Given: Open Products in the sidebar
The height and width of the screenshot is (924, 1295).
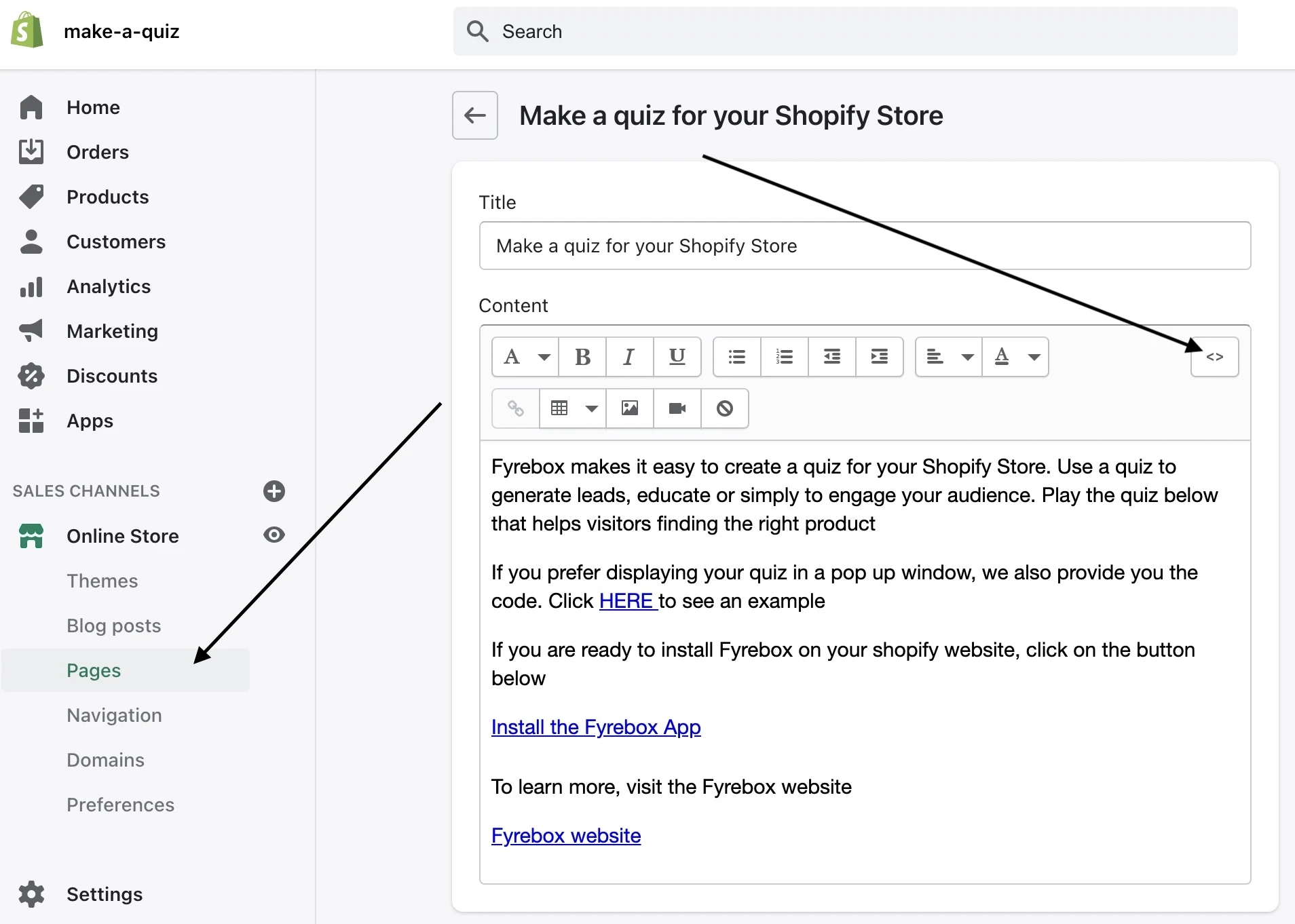Looking at the screenshot, I should click(x=108, y=197).
